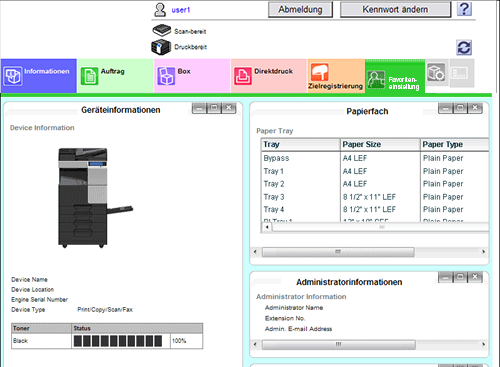This screenshot has width=500, height=367.
Task: Click the Tray column header
Action: [301, 145]
